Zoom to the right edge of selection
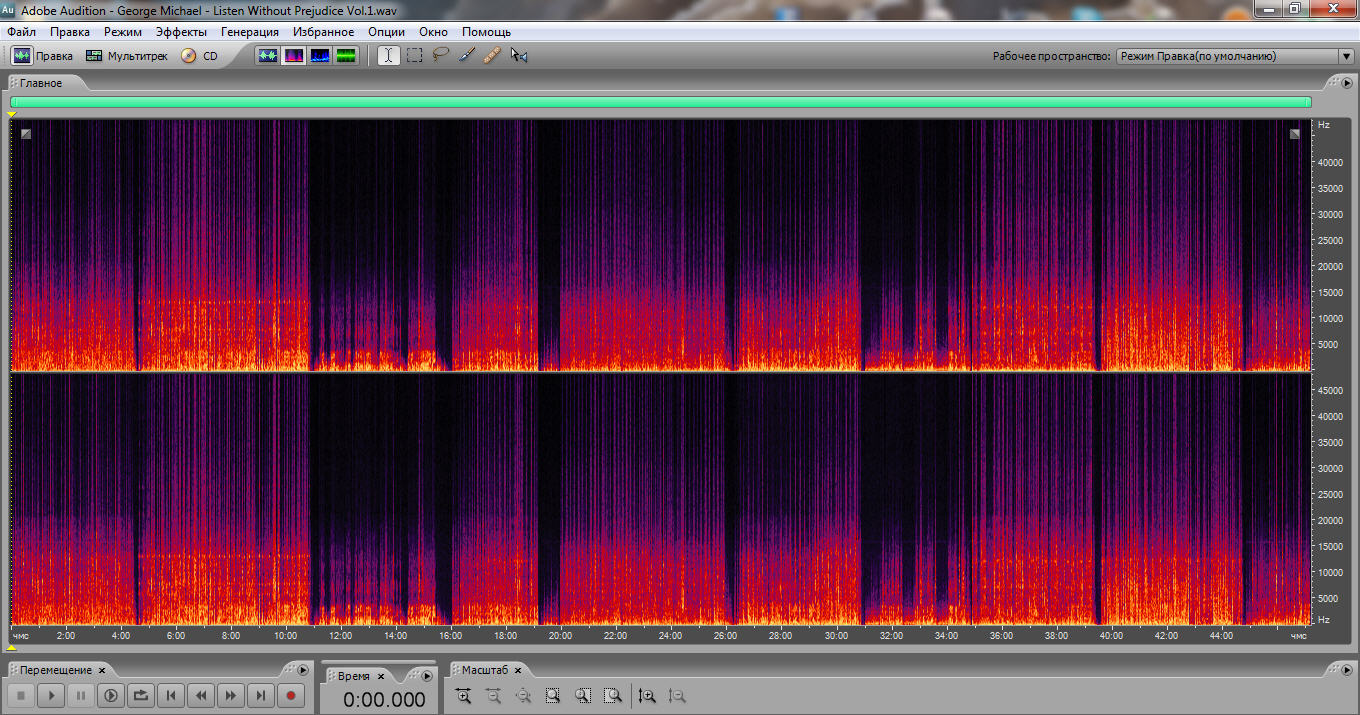 point(613,696)
